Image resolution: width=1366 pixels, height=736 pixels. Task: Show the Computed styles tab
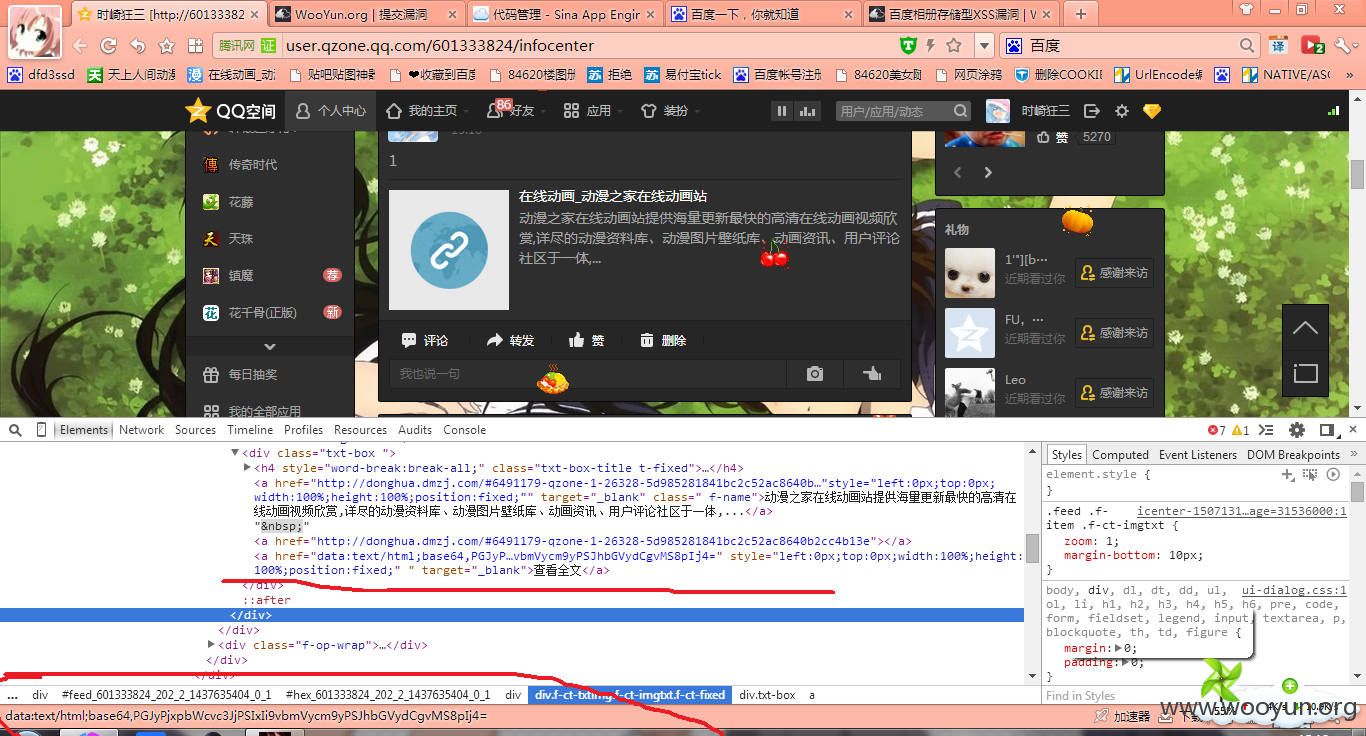[x=1120, y=455]
